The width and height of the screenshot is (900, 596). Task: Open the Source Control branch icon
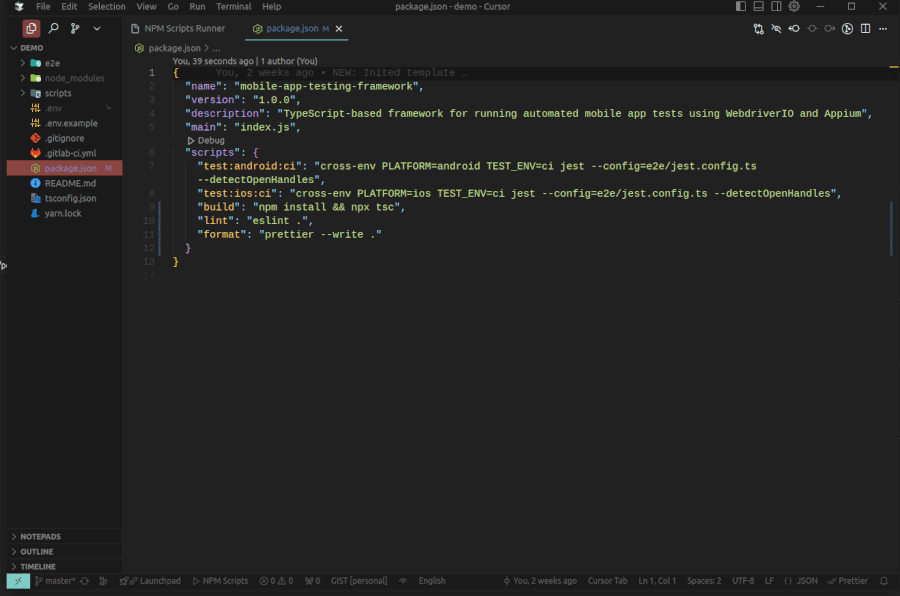point(75,28)
